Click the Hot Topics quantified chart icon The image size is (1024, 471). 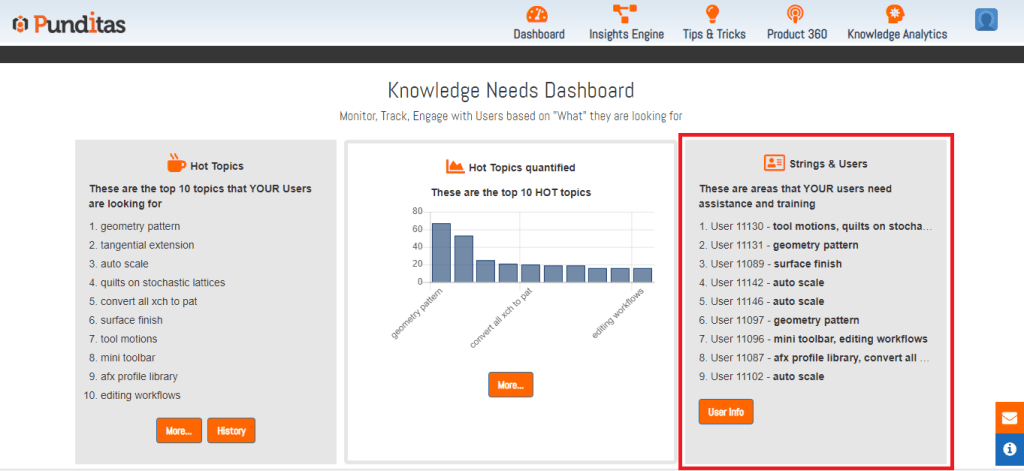pos(455,167)
